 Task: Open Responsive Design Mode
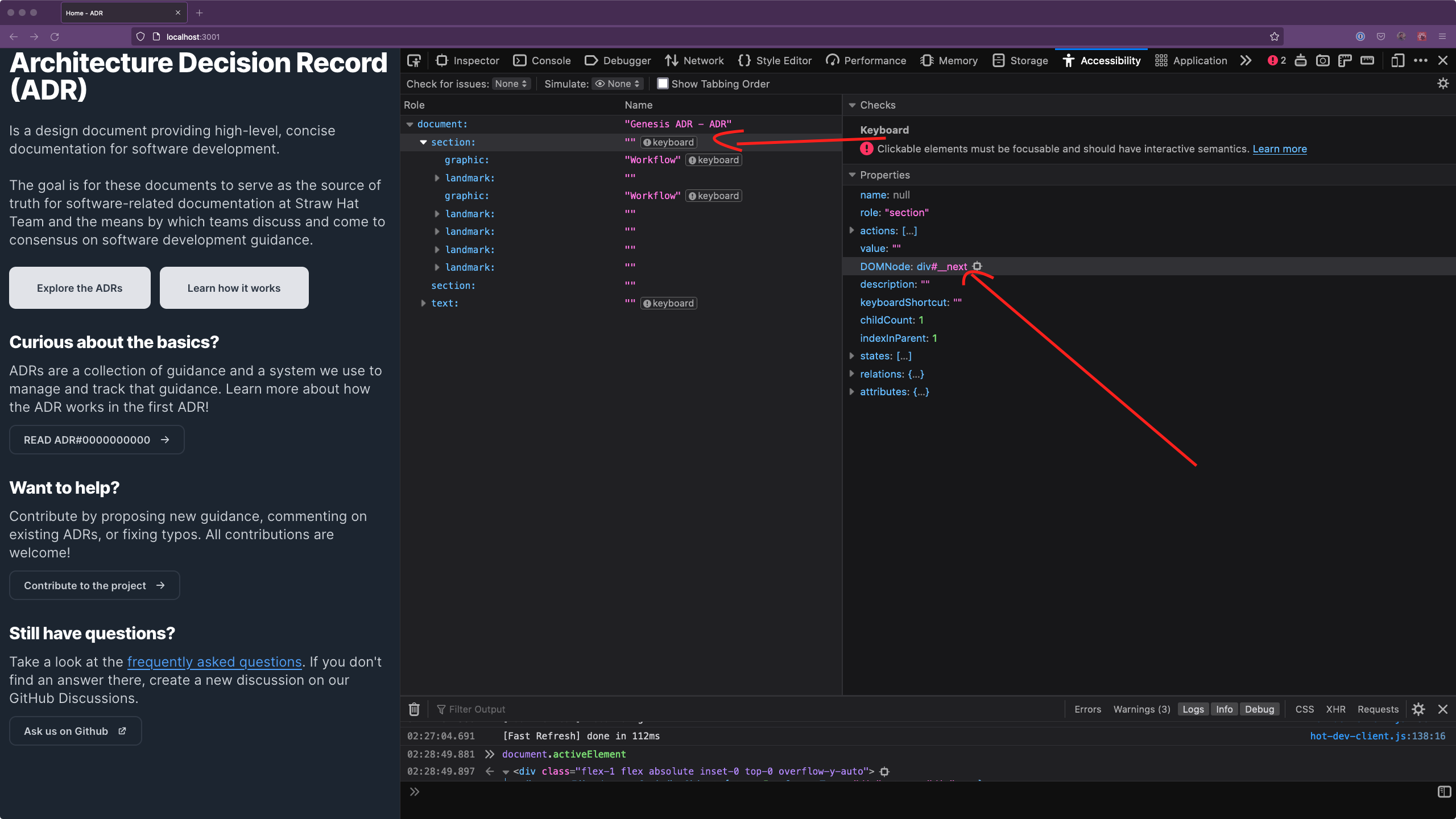pyautogui.click(x=1398, y=60)
